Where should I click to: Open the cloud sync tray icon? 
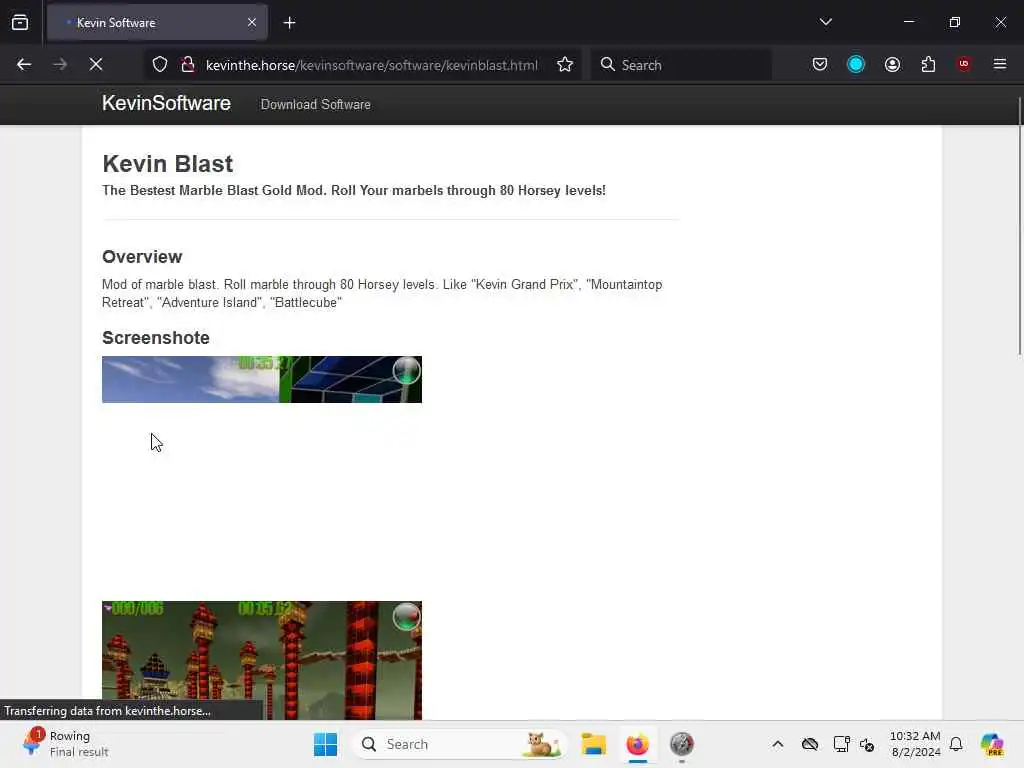pyautogui.click(x=810, y=744)
